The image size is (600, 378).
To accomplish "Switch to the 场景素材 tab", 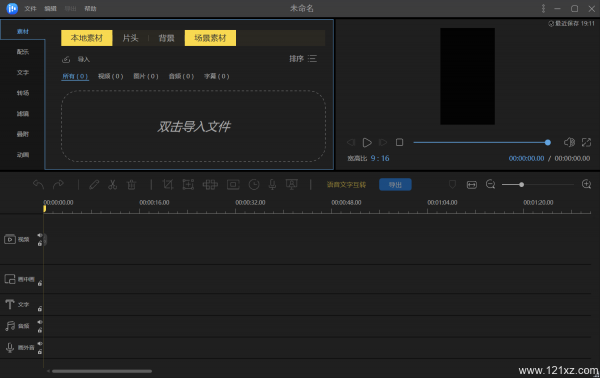I will [x=210, y=38].
